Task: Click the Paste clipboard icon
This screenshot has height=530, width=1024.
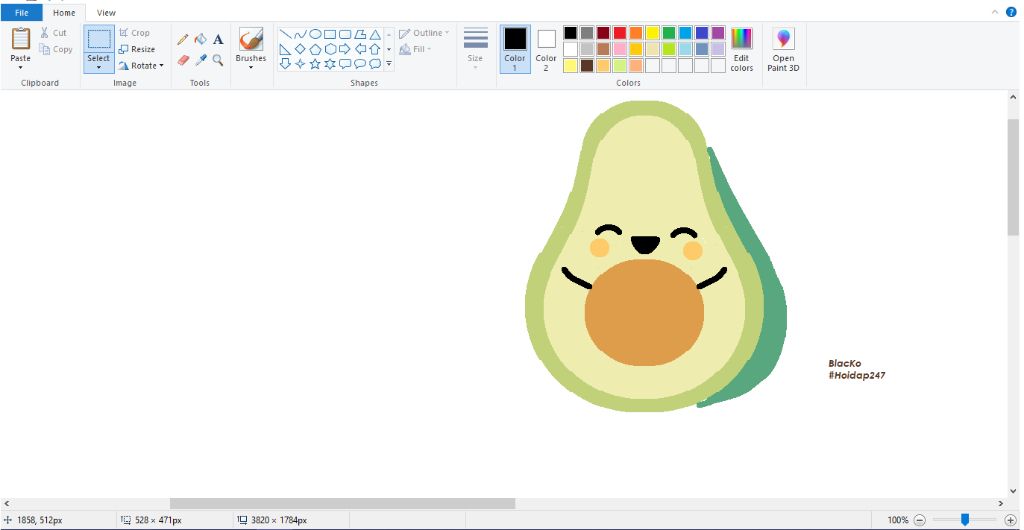Action: (x=21, y=39)
